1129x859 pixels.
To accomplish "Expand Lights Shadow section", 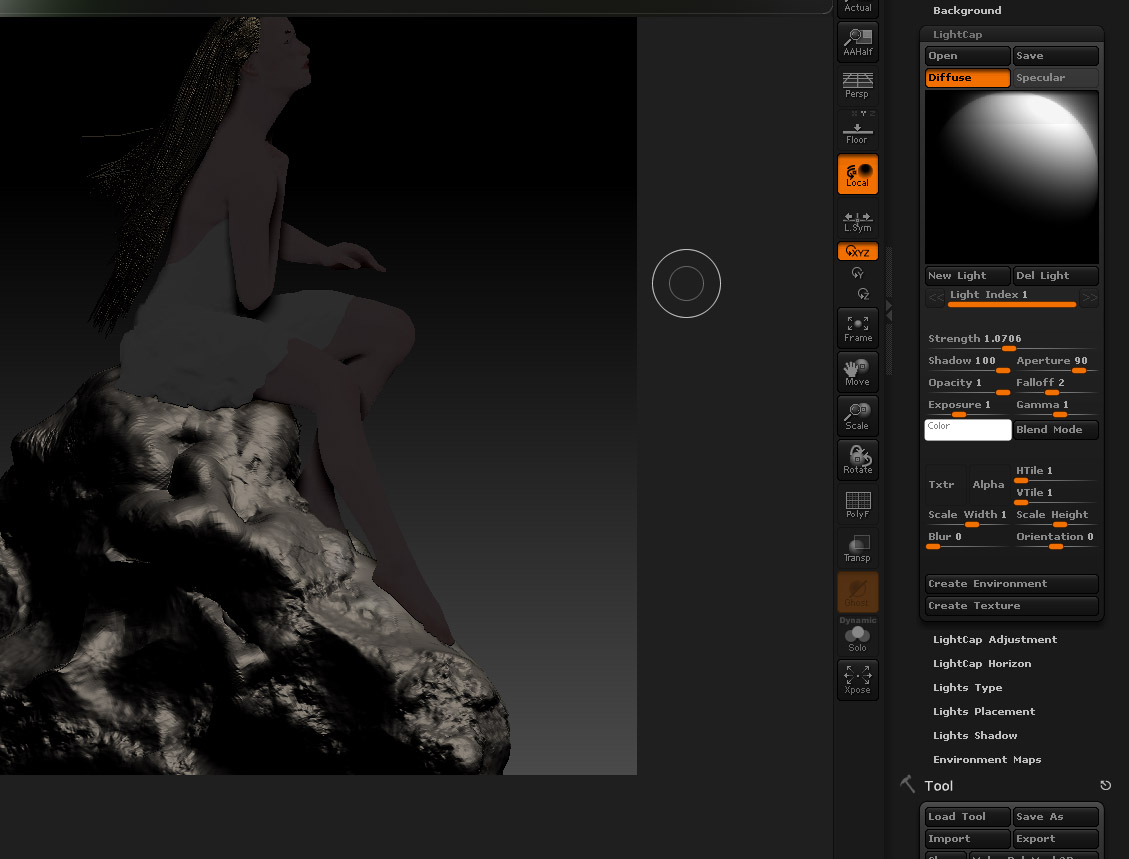I will tap(975, 735).
